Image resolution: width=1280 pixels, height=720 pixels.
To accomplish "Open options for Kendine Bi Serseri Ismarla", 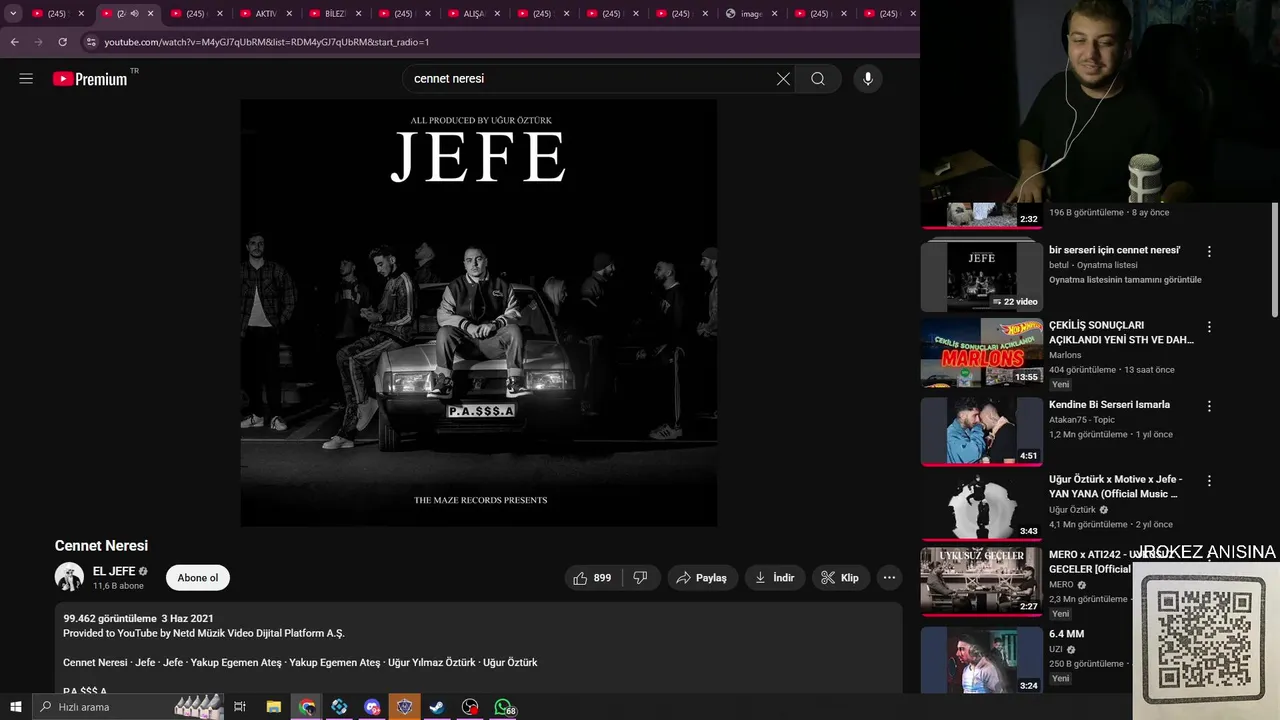I will (1209, 406).
